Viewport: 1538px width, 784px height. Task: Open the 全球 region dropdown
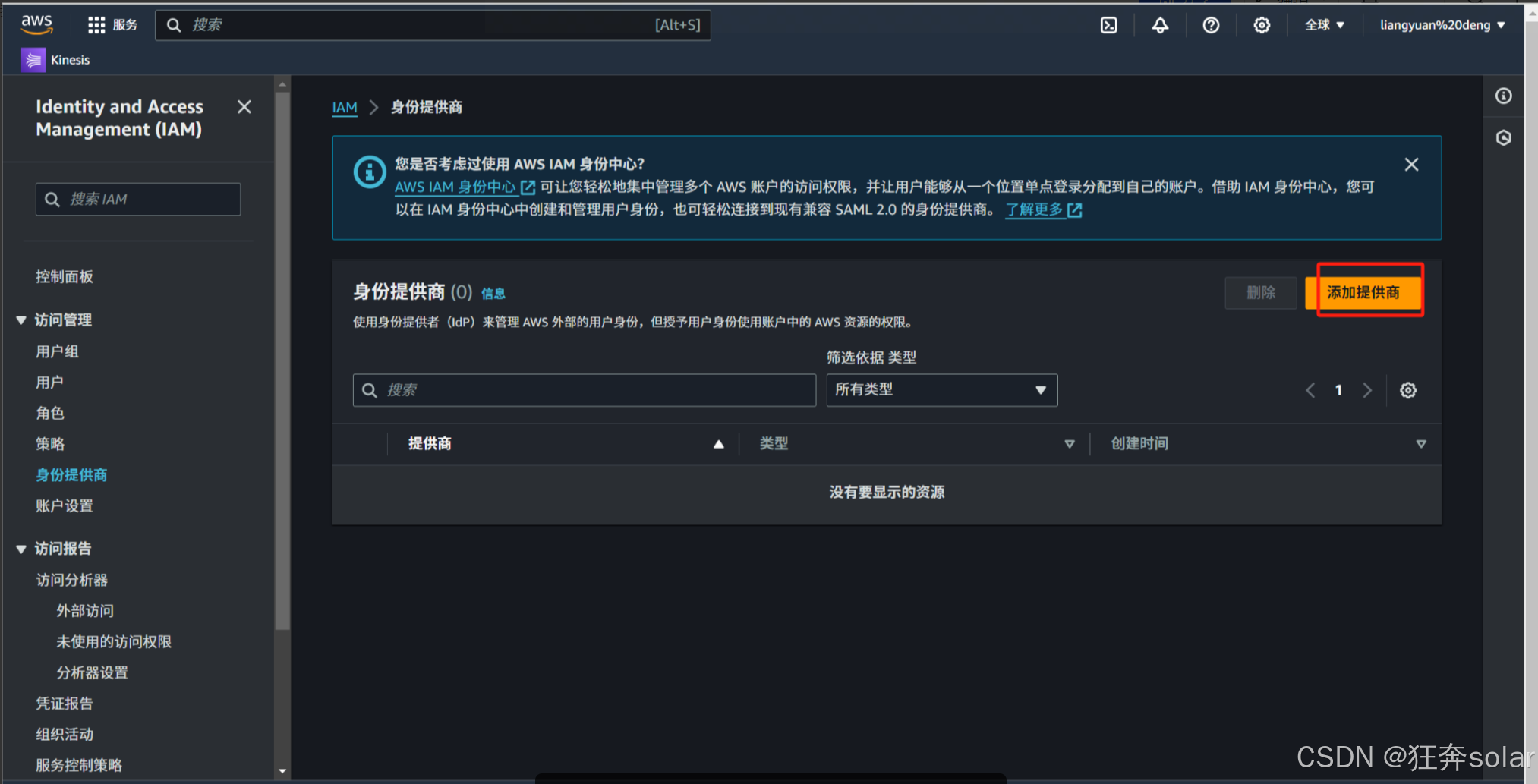1325,25
